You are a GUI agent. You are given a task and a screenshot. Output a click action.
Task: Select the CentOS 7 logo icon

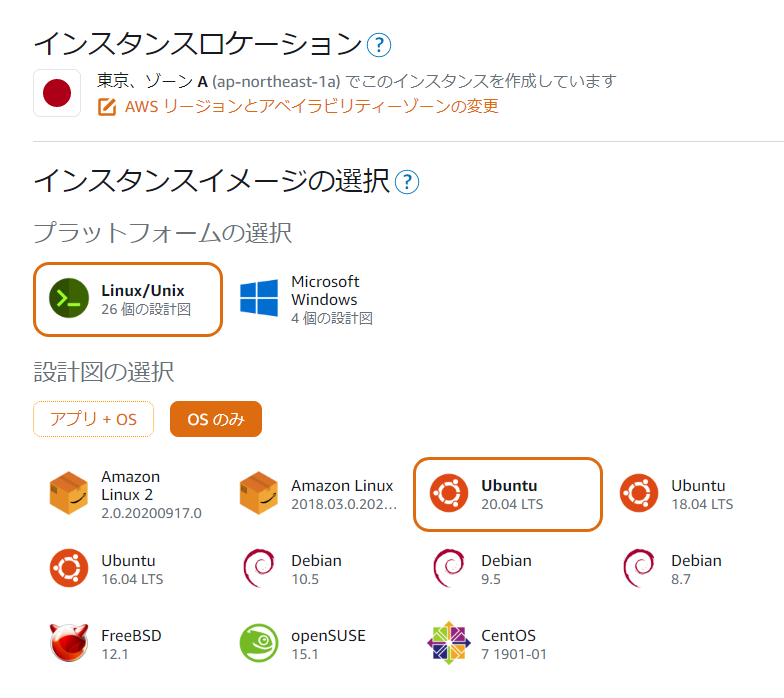coord(449,643)
